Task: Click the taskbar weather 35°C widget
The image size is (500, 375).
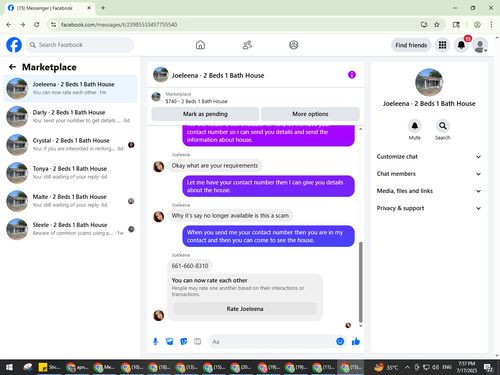Action: [387, 367]
